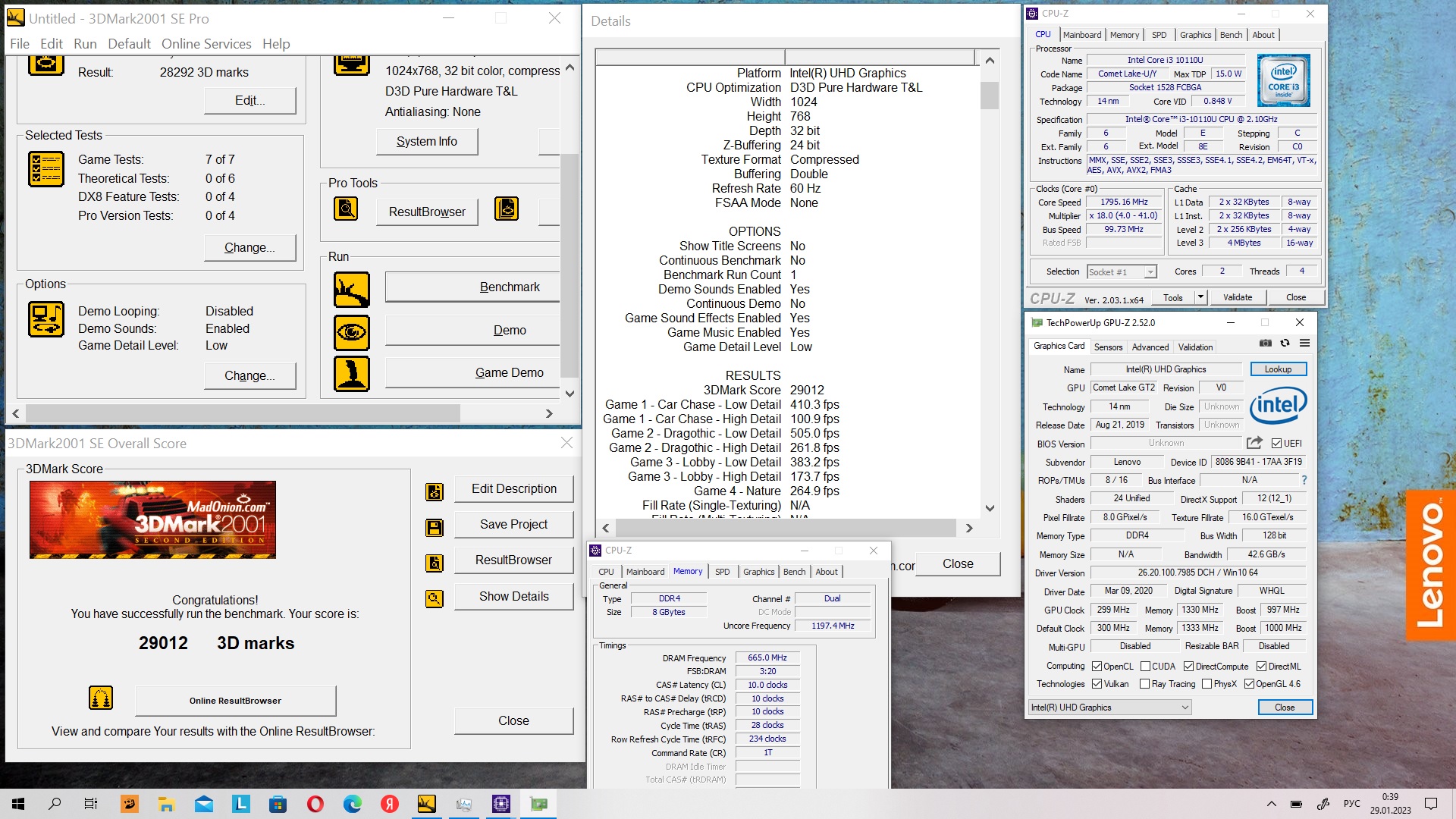Click the Benchmark button in 3DMark

[472, 287]
